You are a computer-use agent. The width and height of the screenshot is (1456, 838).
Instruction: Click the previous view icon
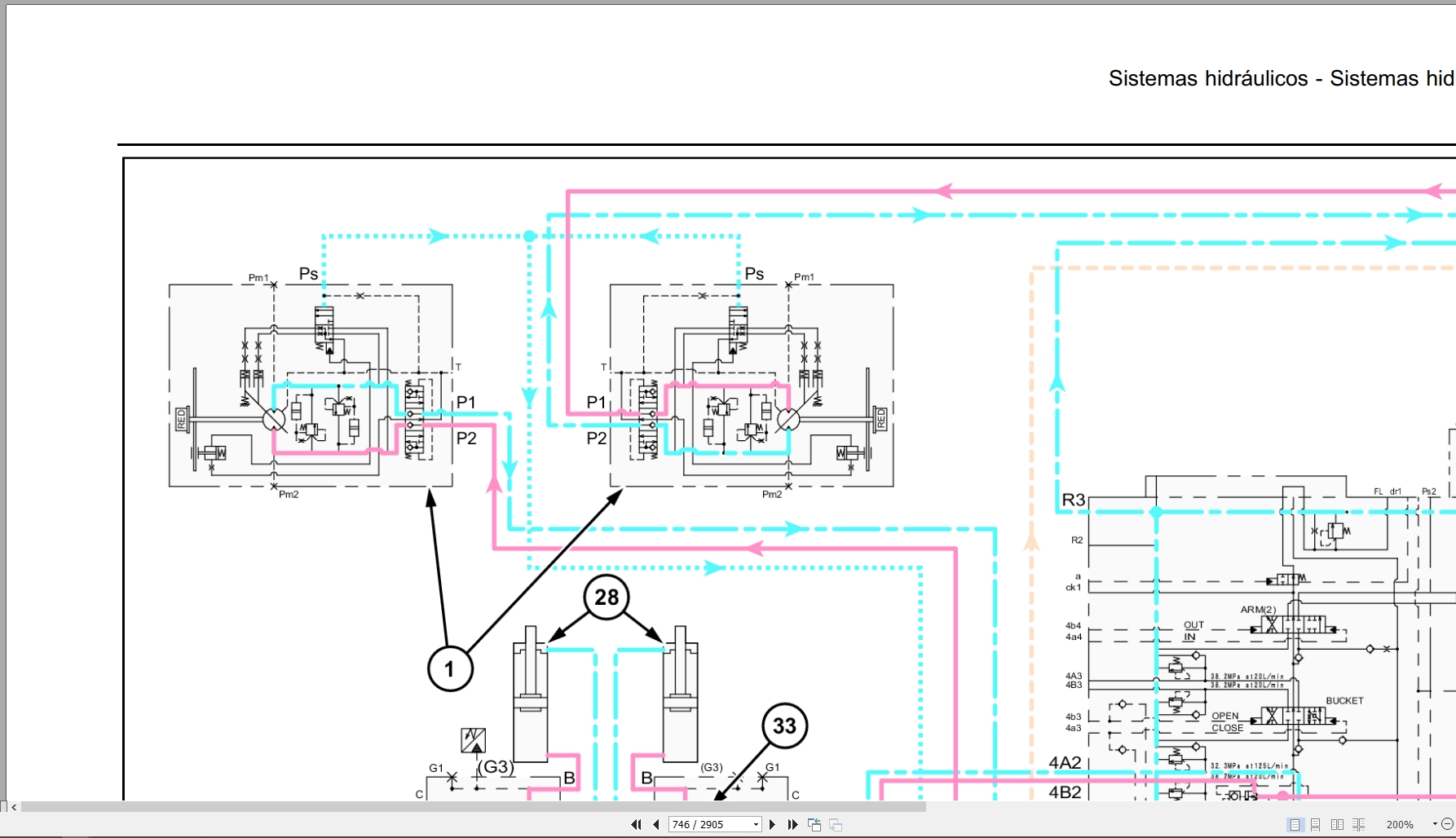tap(814, 824)
